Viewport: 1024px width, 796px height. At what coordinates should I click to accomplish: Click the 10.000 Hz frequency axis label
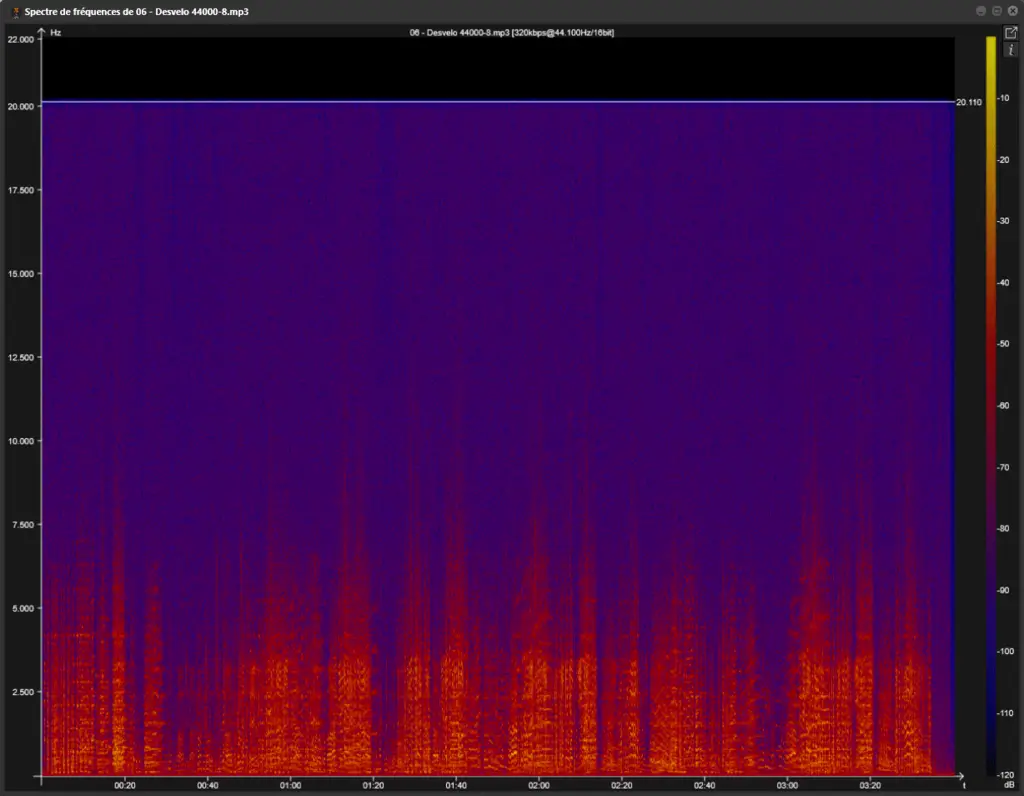(x=22, y=441)
